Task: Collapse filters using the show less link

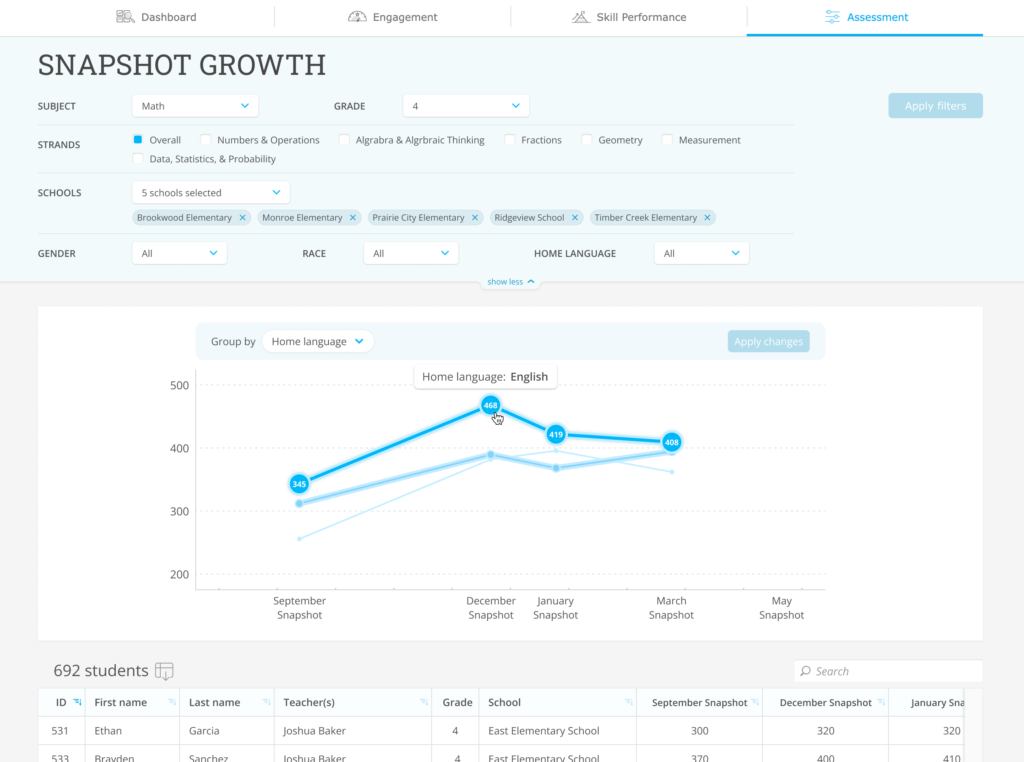Action: 510,281
